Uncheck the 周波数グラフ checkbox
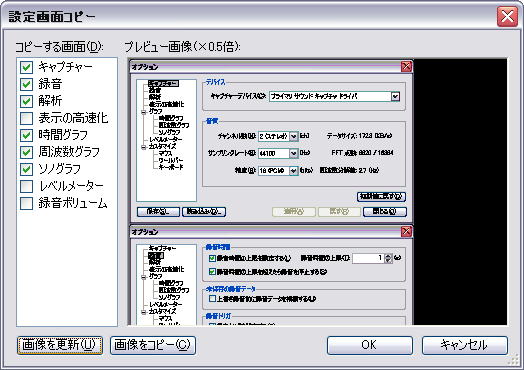524x370 pixels. tap(26, 152)
